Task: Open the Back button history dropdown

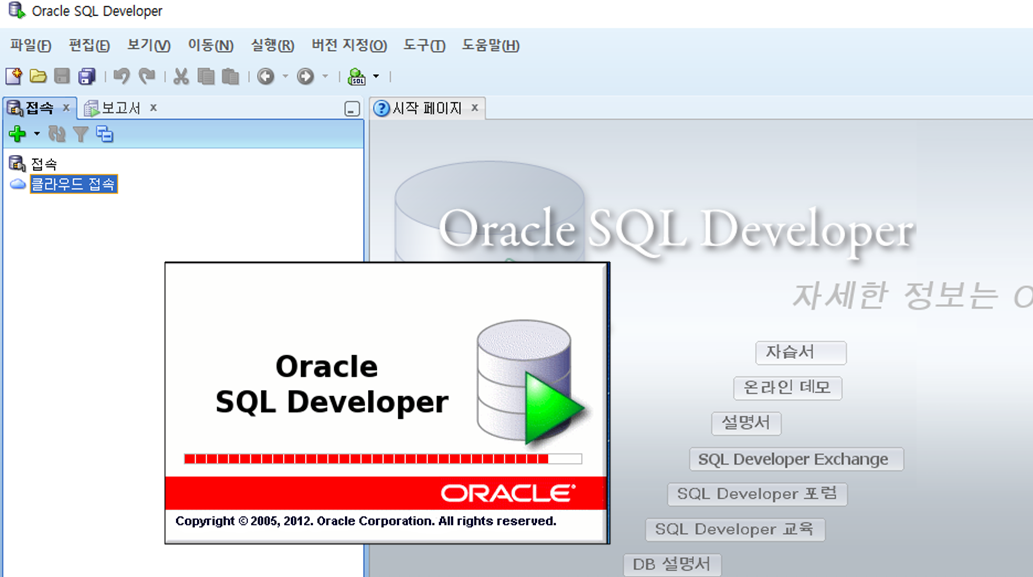Action: click(285, 76)
